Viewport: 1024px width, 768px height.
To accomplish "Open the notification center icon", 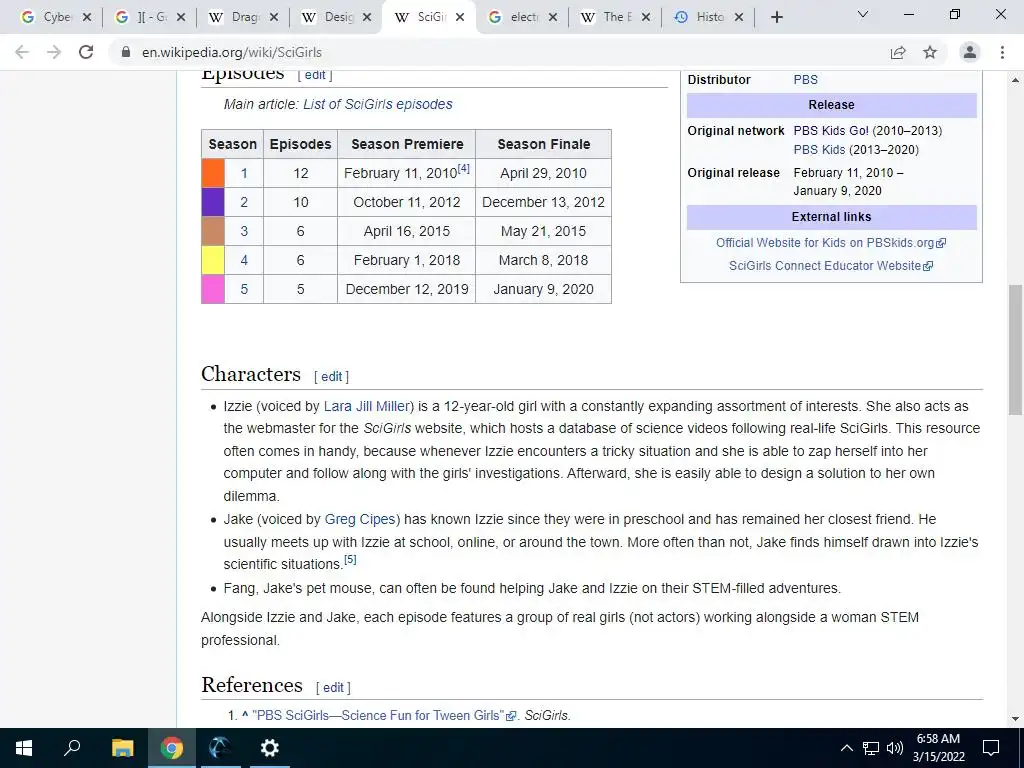I will [991, 748].
